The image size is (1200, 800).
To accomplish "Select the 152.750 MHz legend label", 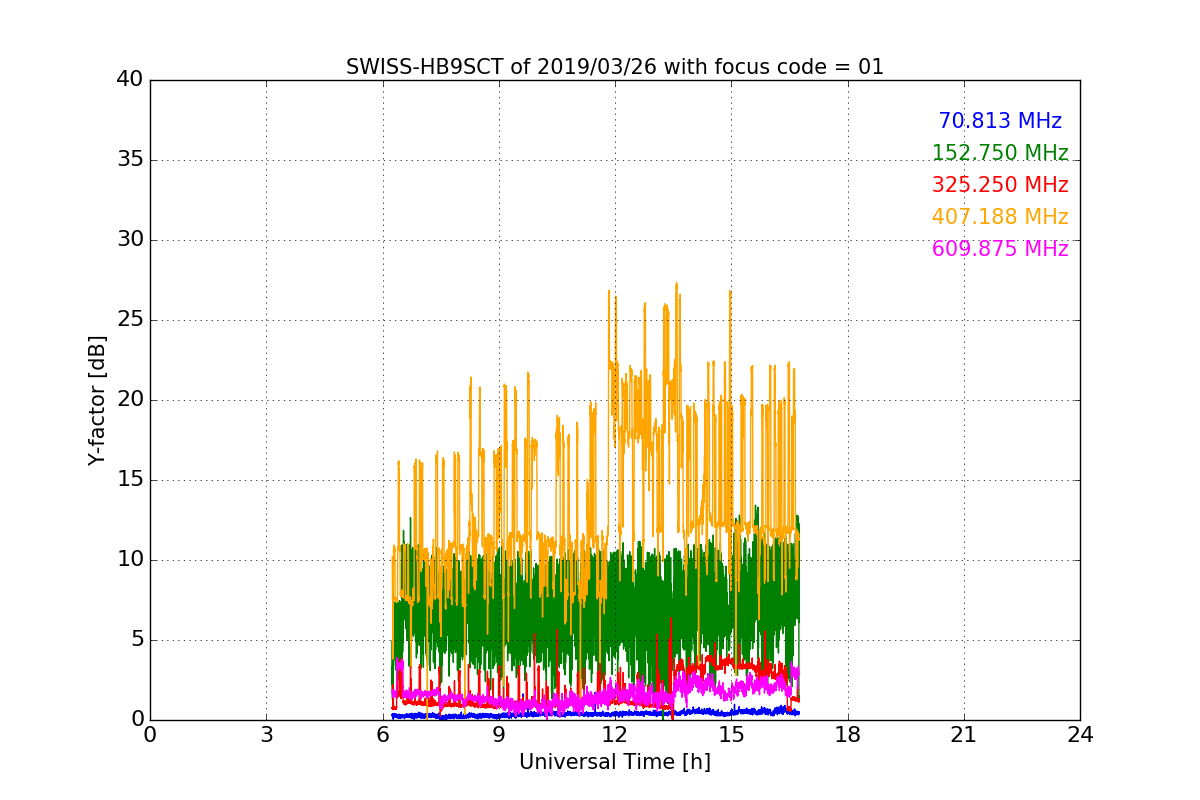I will (x=1000, y=153).
